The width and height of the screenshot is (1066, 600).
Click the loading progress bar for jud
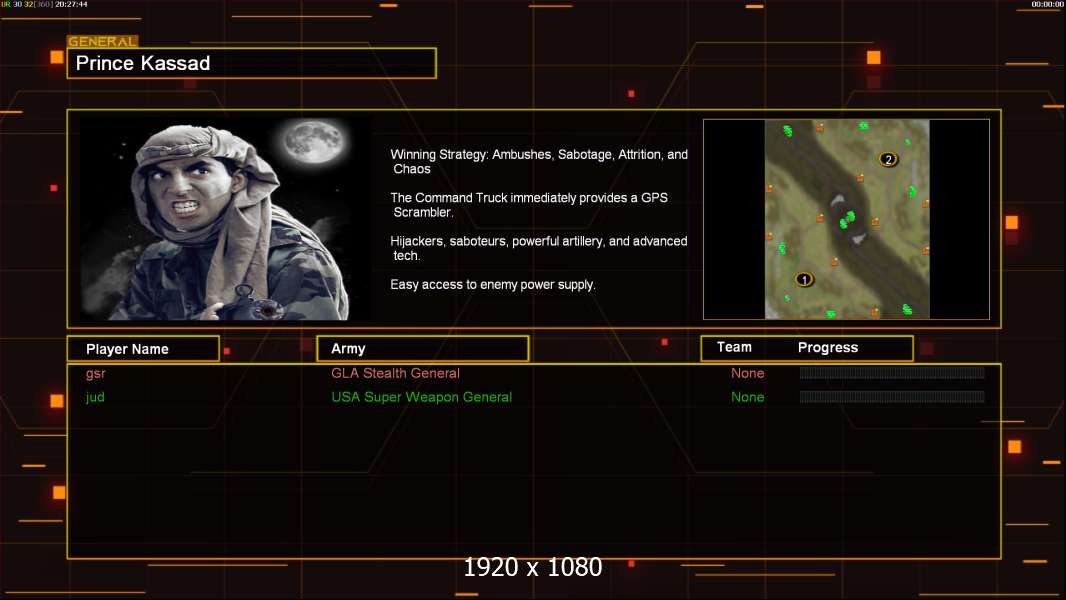tap(891, 397)
